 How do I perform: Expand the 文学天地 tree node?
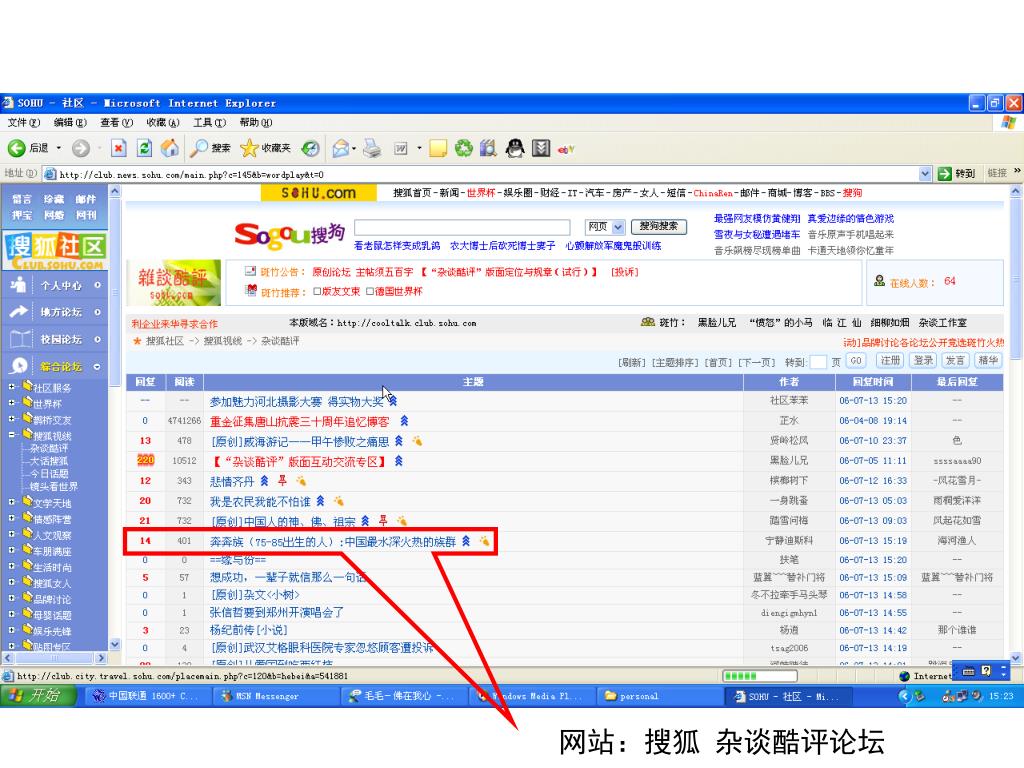coord(11,502)
